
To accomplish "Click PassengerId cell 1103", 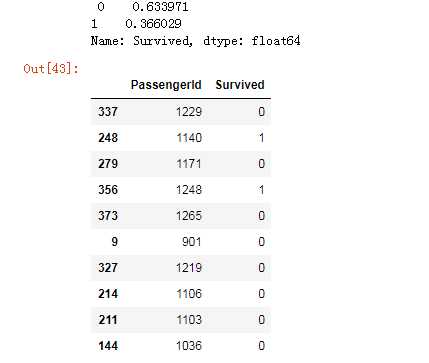I will coord(189,320).
